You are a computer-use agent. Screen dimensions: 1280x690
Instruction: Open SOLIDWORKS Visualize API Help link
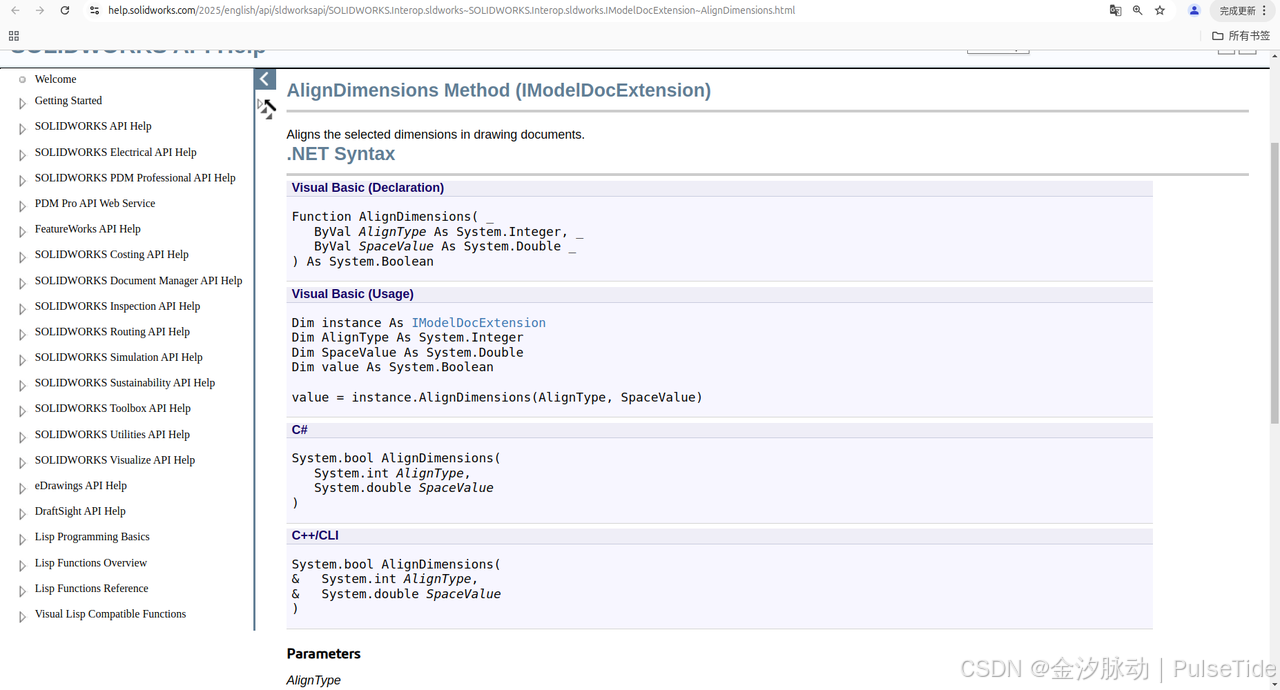coord(115,460)
